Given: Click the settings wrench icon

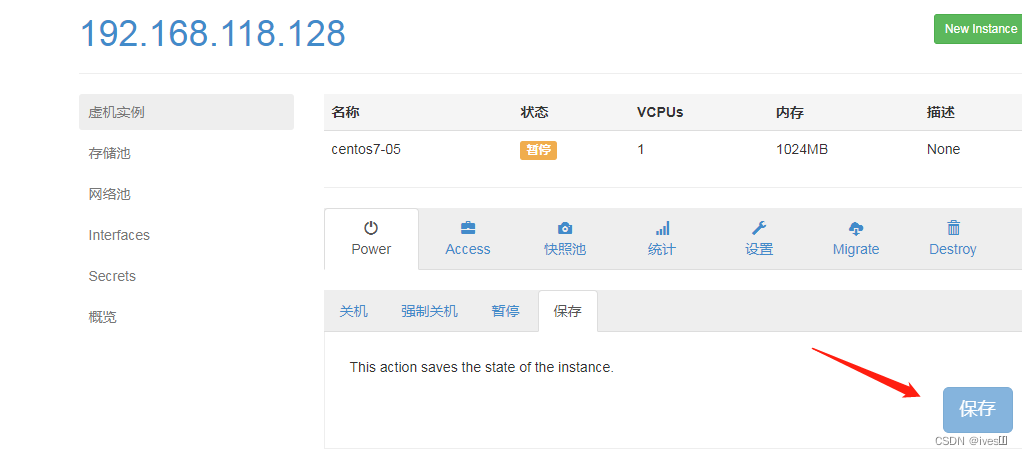Looking at the screenshot, I should pos(759,228).
